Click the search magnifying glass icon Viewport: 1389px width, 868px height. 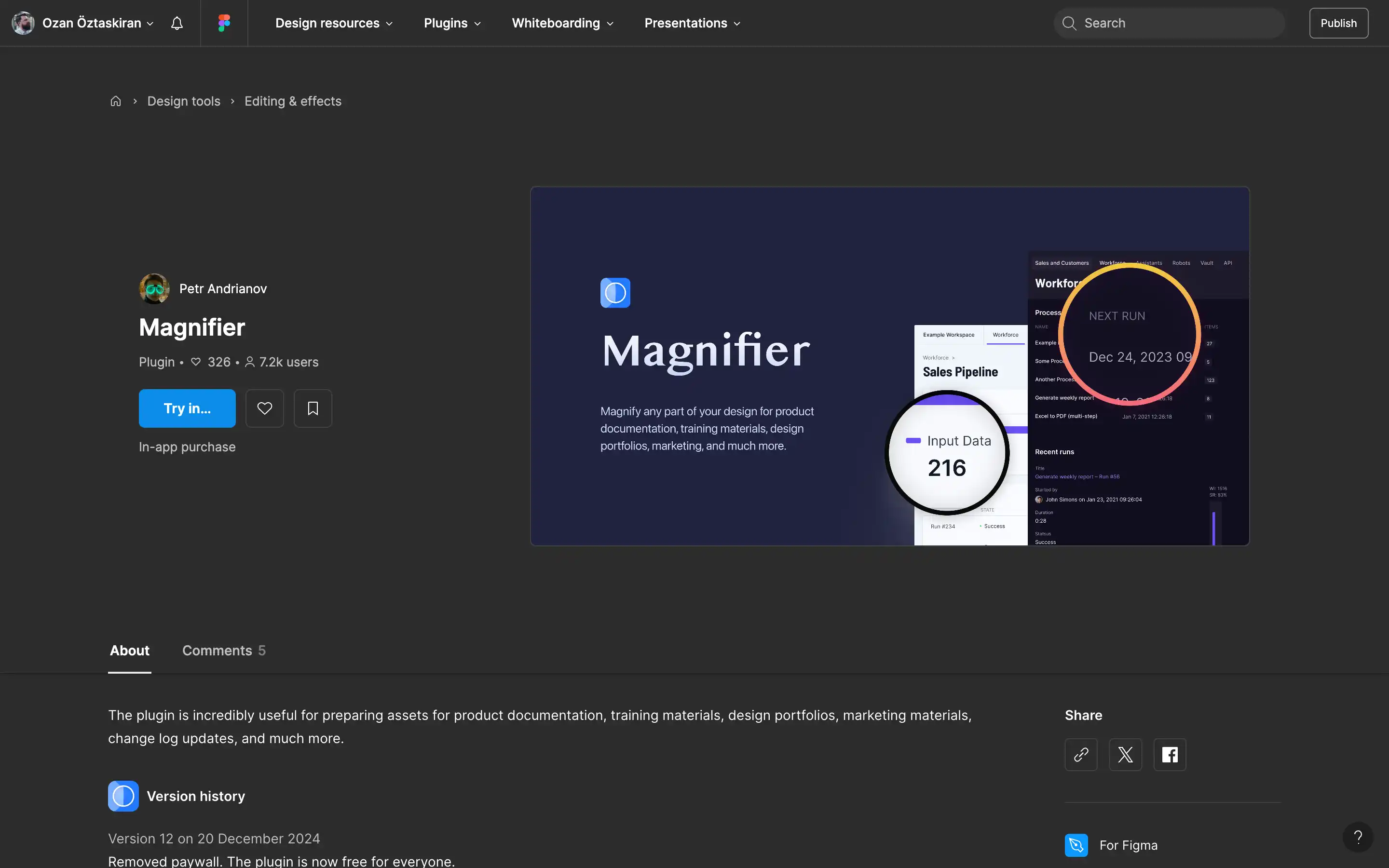pos(1069,23)
